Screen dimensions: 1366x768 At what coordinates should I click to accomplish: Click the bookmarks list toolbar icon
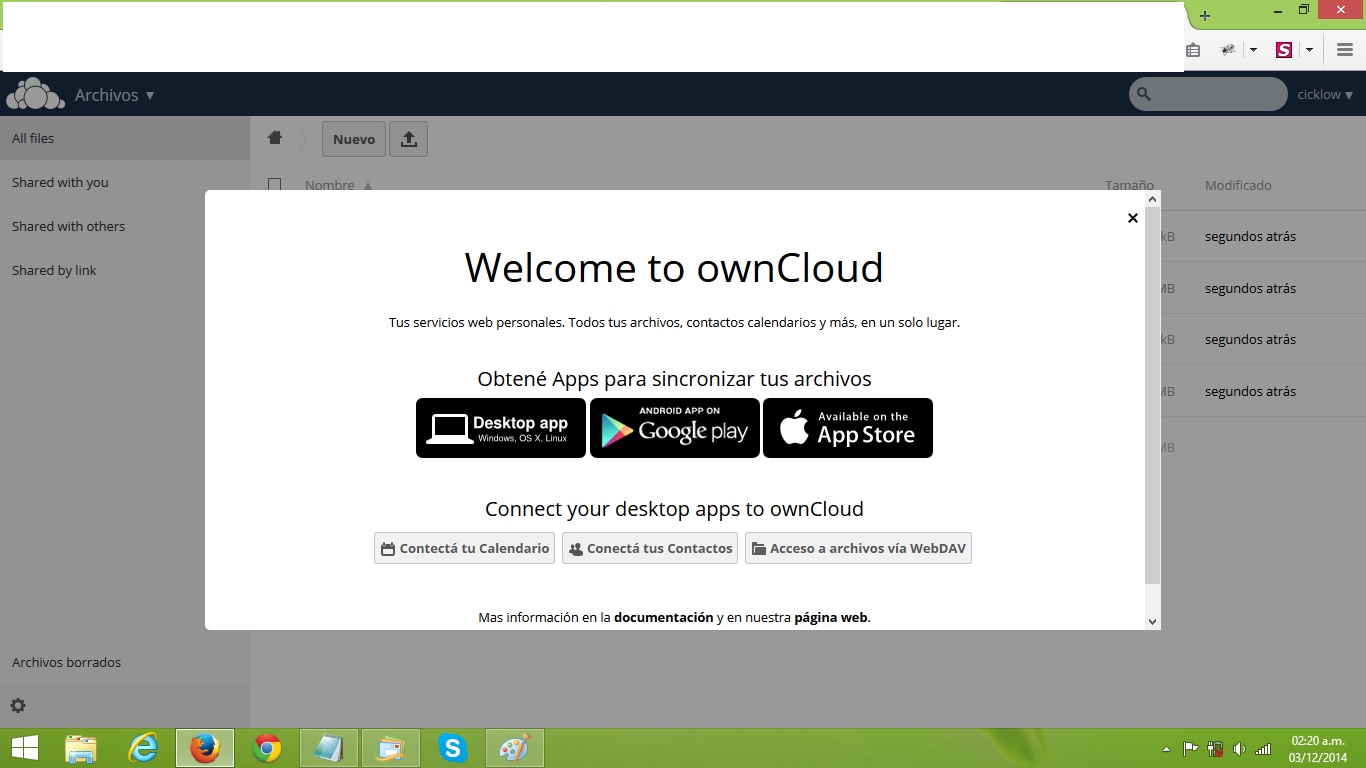pos(1193,50)
